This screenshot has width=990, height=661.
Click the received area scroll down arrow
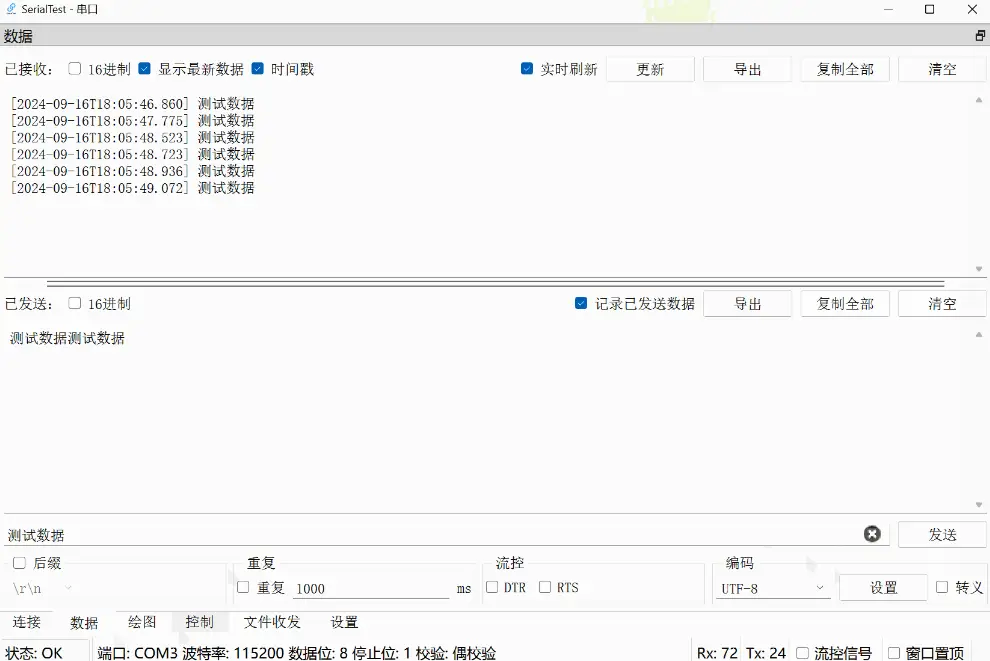point(979,269)
